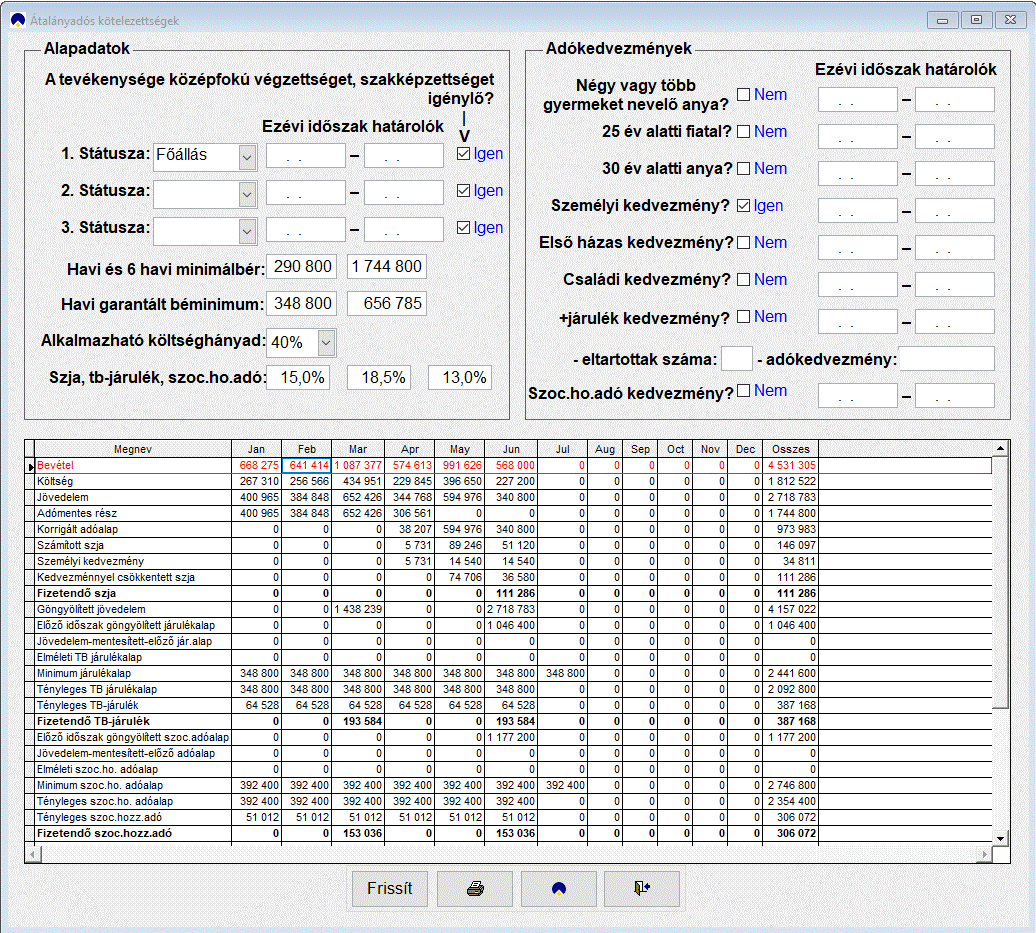
Task: Open the 1. Státusza dropdown showing Főállás
Action: (x=247, y=157)
